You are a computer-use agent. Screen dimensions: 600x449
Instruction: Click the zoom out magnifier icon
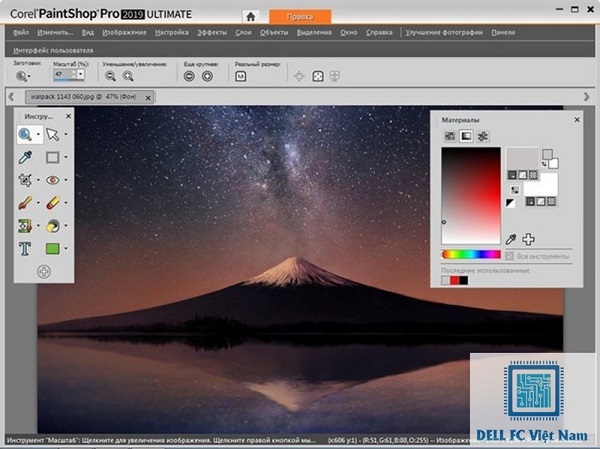[110, 76]
